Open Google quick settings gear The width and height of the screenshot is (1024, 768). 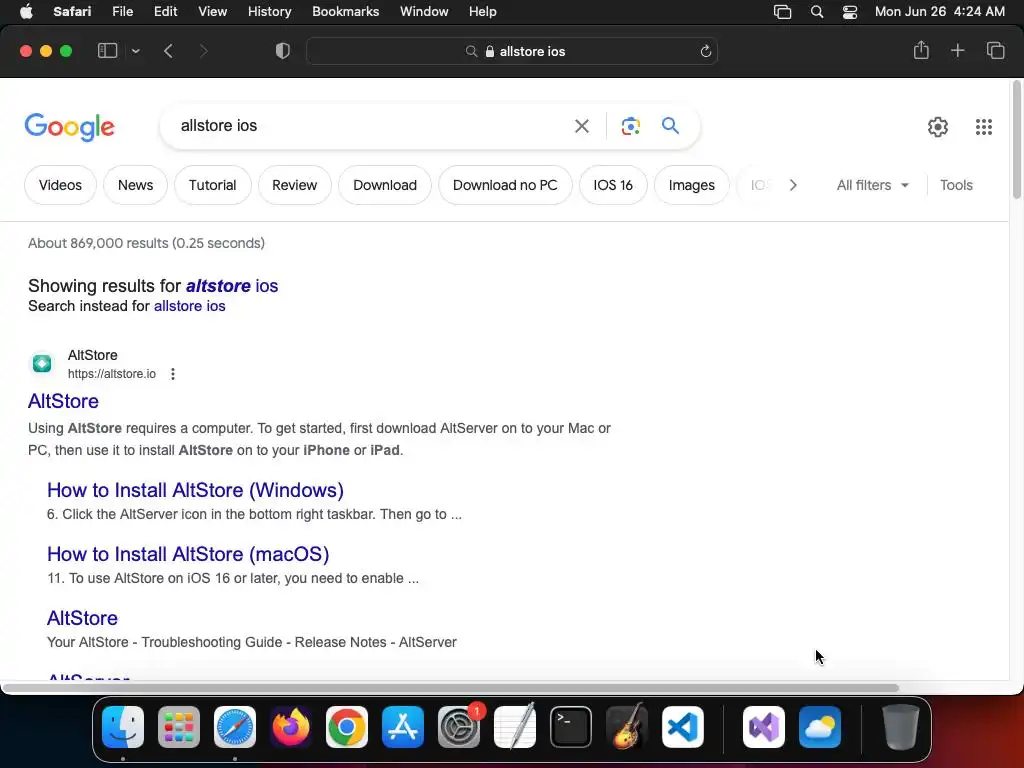938,127
